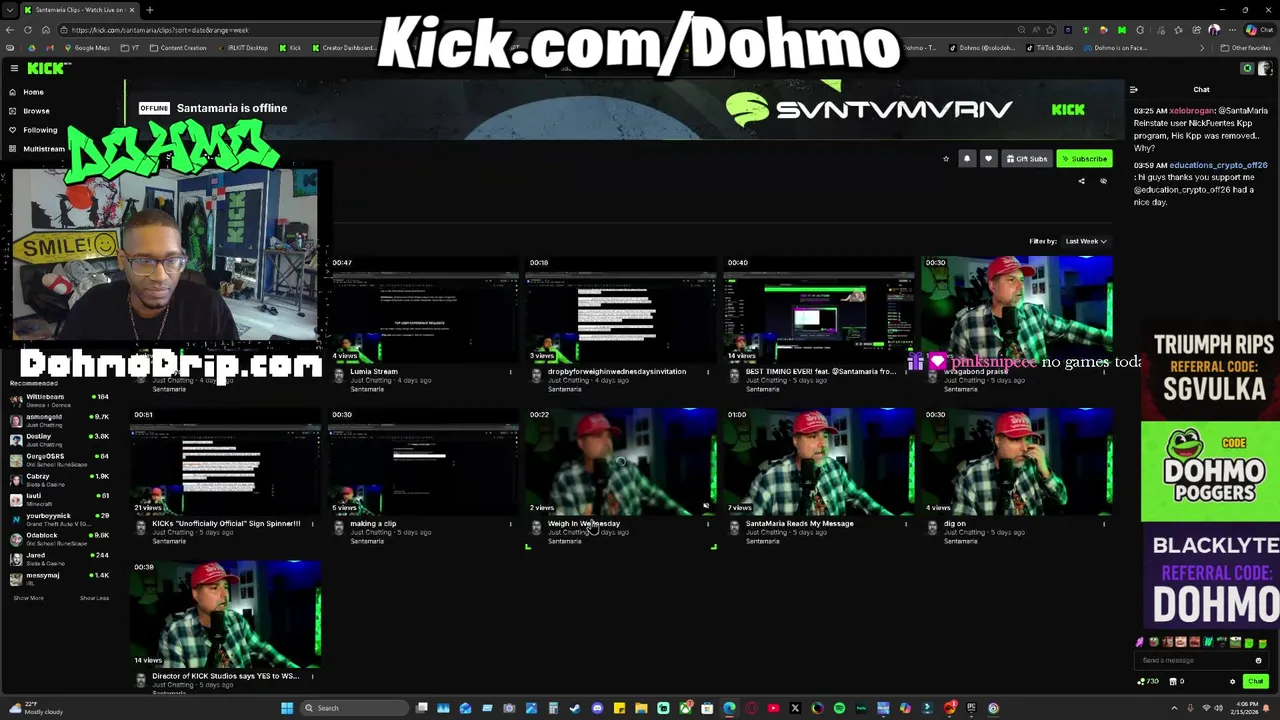Click the Gift Subs button
Image resolution: width=1280 pixels, height=720 pixels.
pyautogui.click(x=1027, y=159)
